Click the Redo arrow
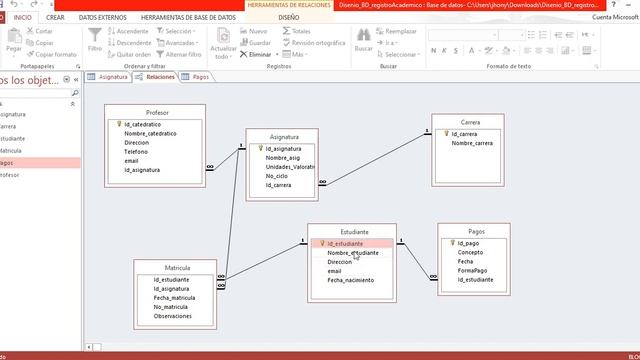Image resolution: width=640 pixels, height=360 pixels. point(34,4)
